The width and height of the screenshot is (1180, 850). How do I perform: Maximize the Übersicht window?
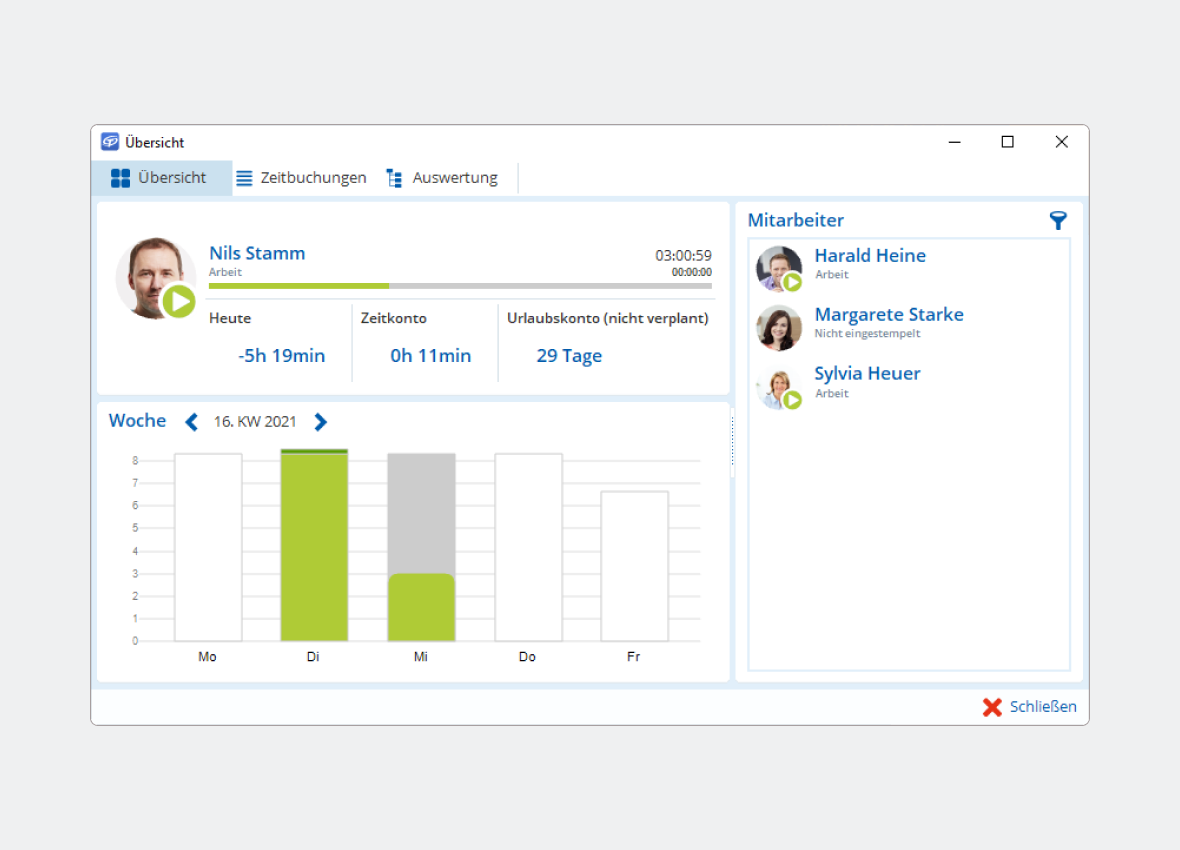(x=1007, y=142)
